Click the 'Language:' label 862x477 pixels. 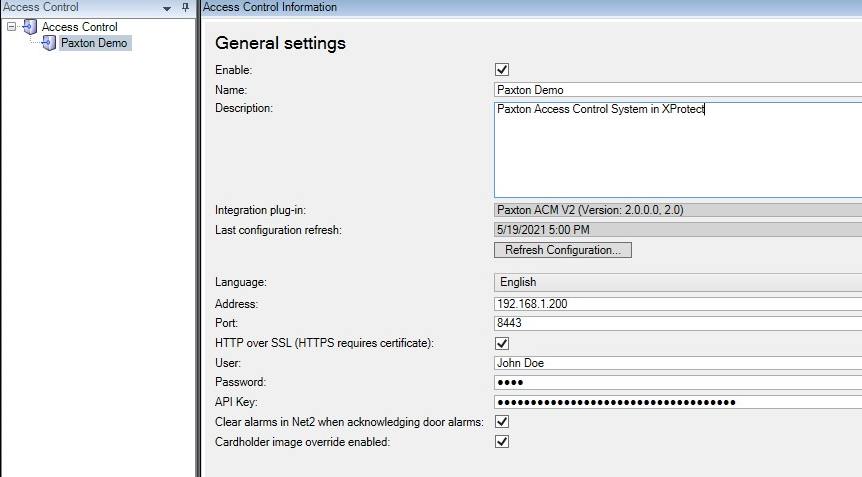241,282
